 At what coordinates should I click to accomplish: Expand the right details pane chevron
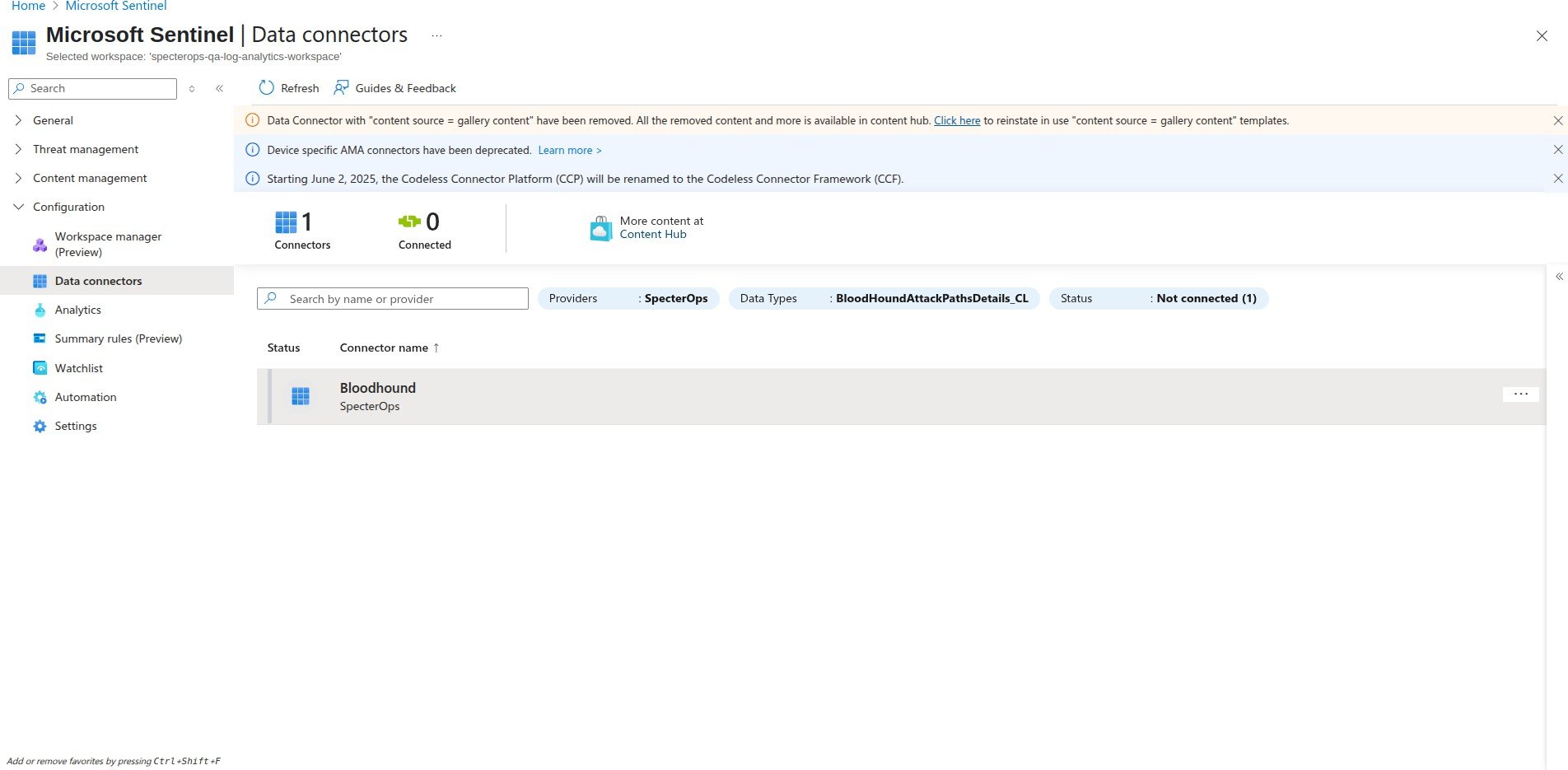(1559, 277)
